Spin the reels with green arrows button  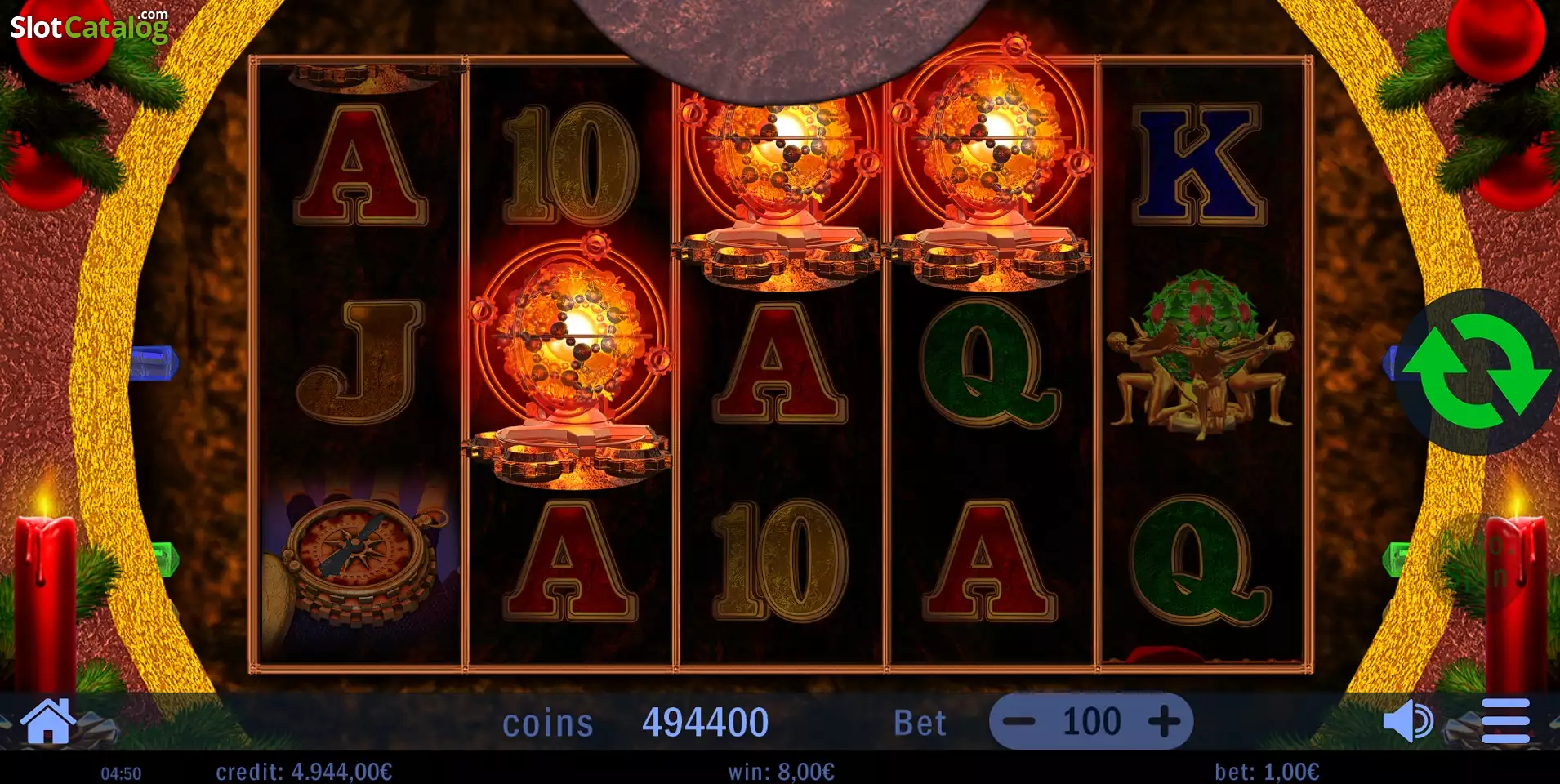pyautogui.click(x=1477, y=372)
